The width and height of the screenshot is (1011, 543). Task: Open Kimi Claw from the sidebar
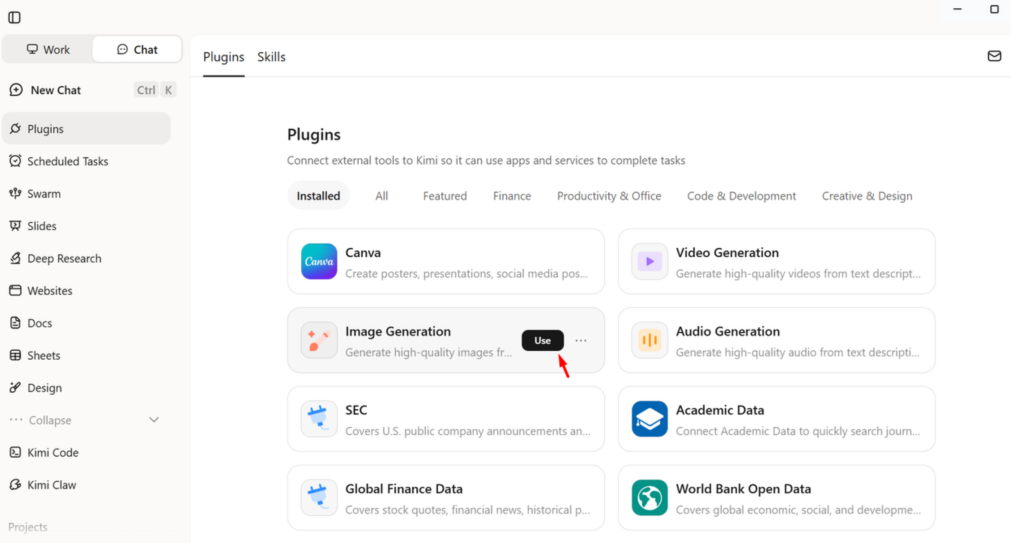click(86, 484)
